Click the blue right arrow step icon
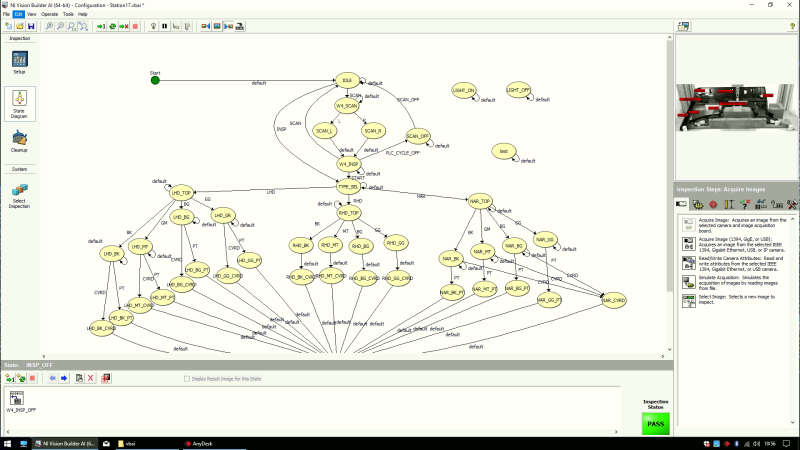Image resolution: width=800 pixels, height=450 pixels. point(64,378)
